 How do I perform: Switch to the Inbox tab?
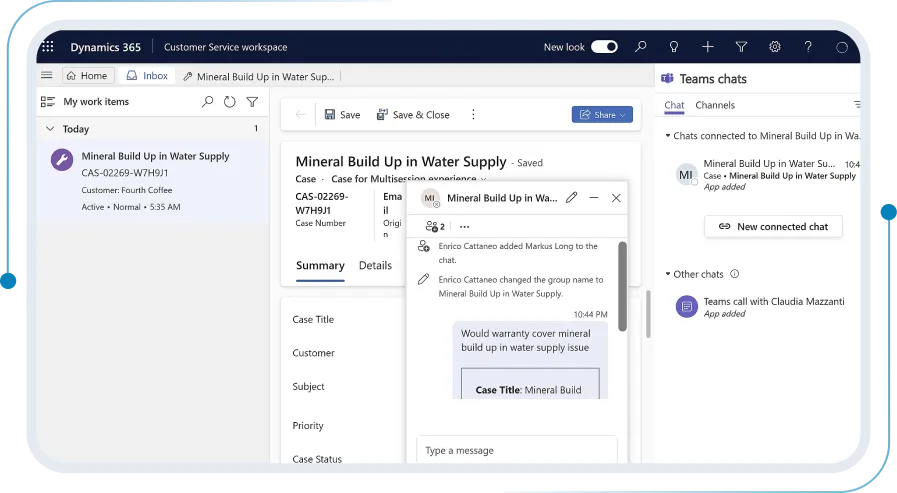point(148,75)
